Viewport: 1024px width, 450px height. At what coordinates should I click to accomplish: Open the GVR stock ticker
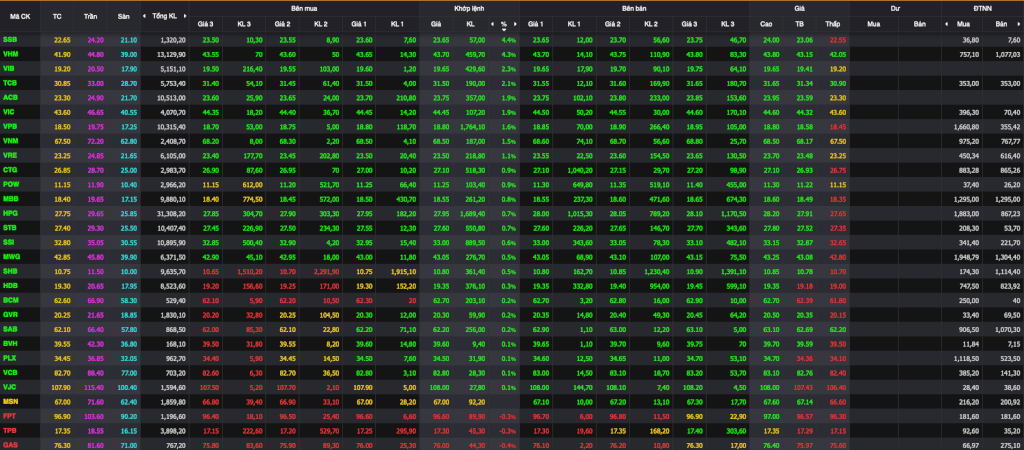[10, 314]
